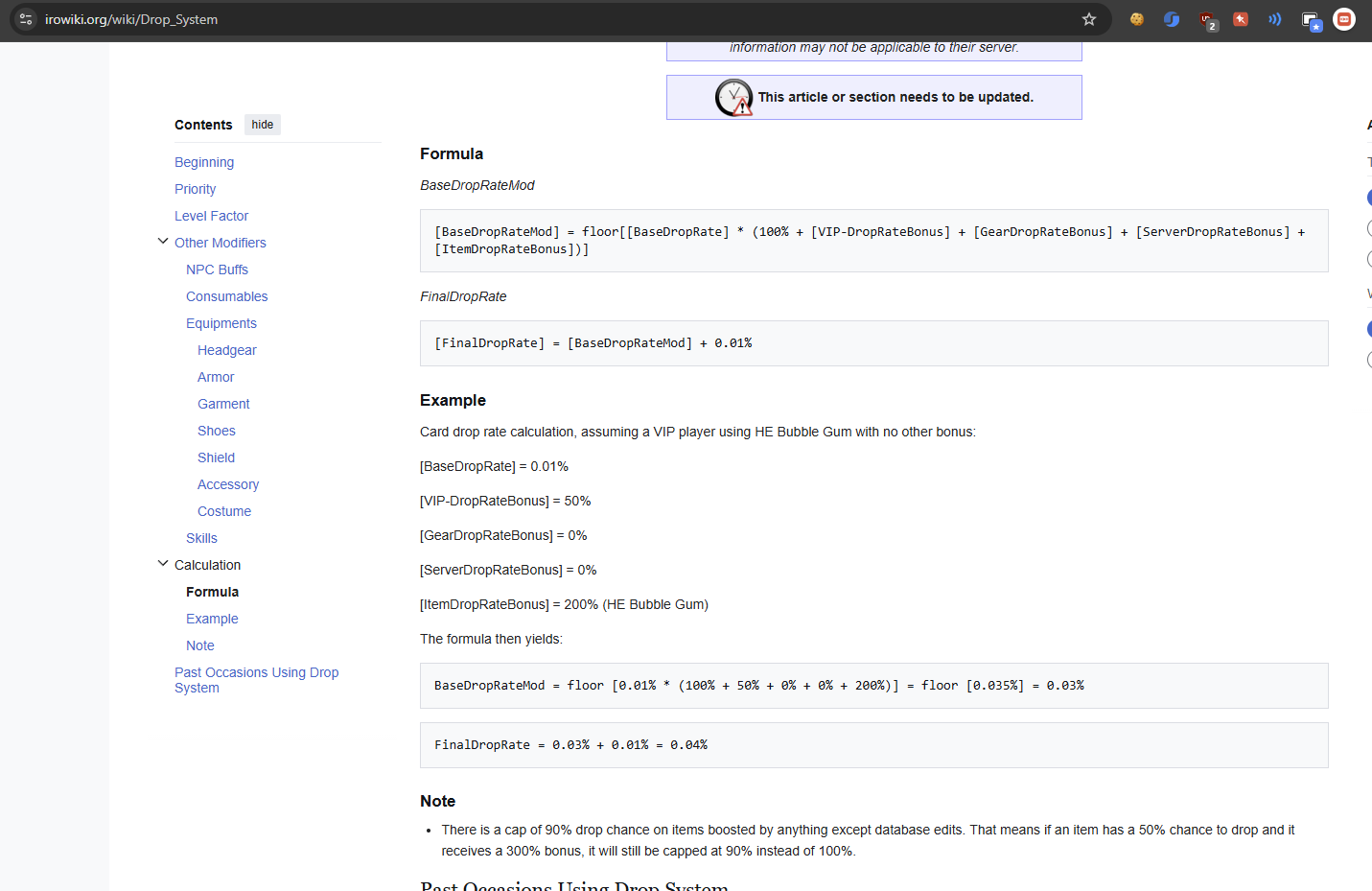Click Formula in the contents list

212,592
